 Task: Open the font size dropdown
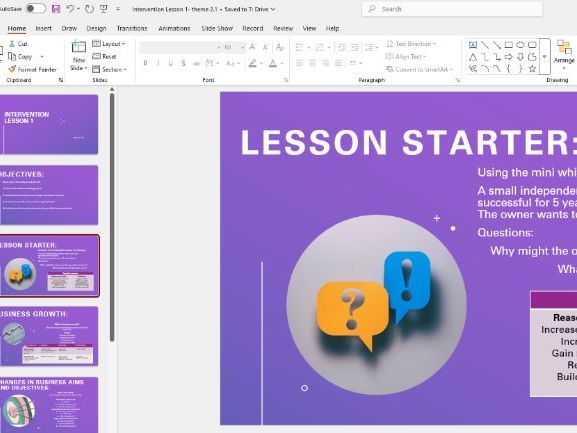click(x=242, y=47)
